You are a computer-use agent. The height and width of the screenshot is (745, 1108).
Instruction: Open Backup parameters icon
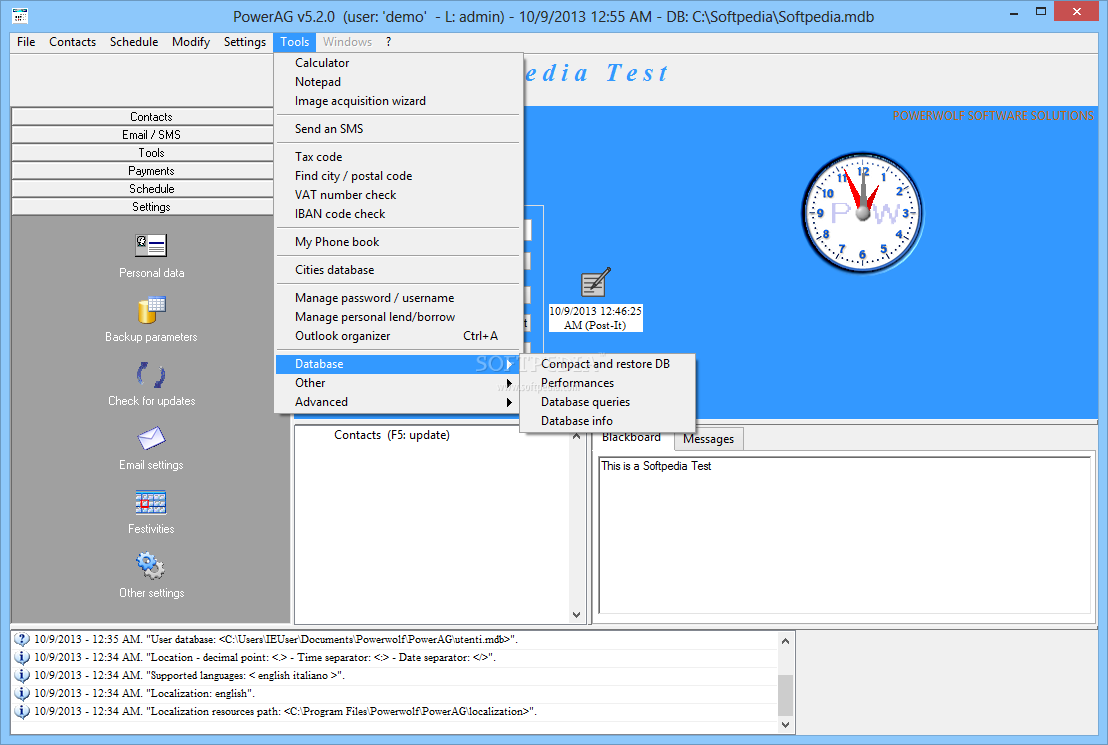click(x=151, y=310)
